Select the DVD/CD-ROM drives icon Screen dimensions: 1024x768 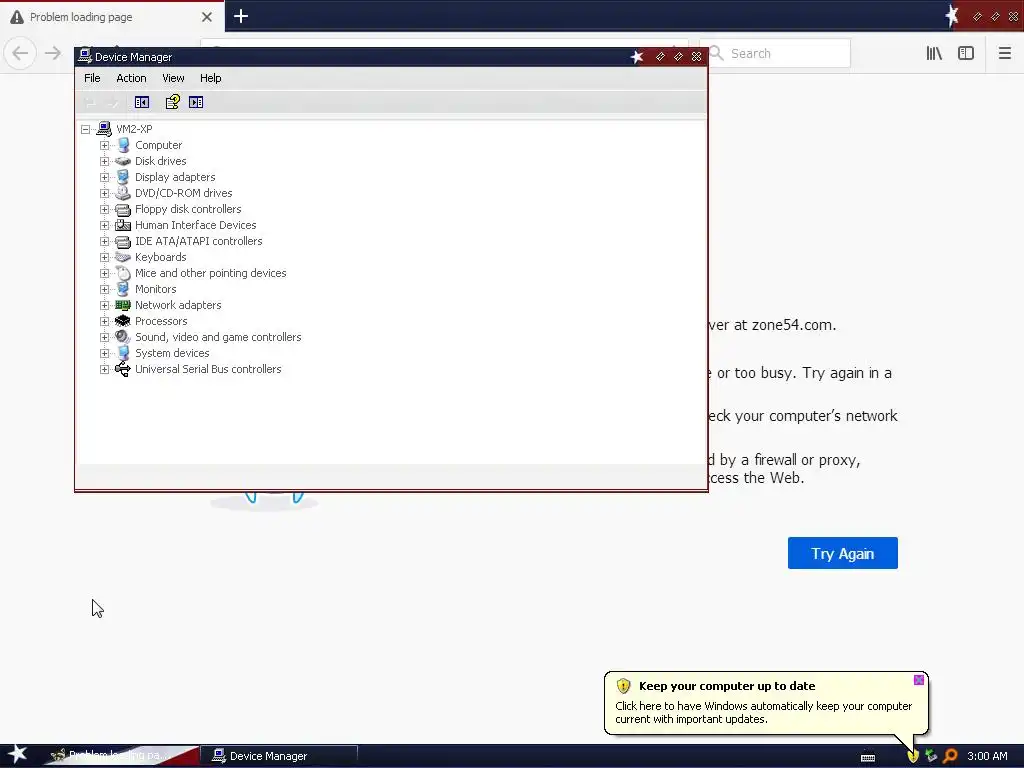point(123,193)
